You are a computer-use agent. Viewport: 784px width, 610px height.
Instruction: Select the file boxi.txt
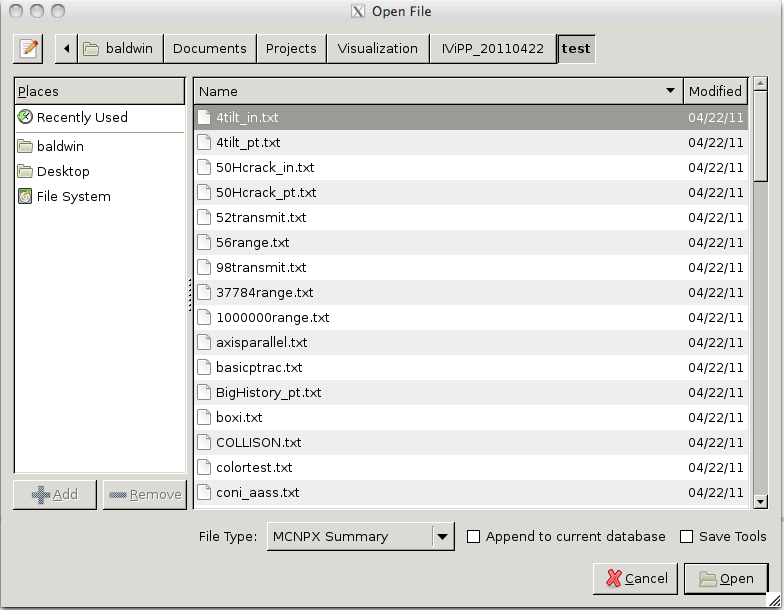471,418
